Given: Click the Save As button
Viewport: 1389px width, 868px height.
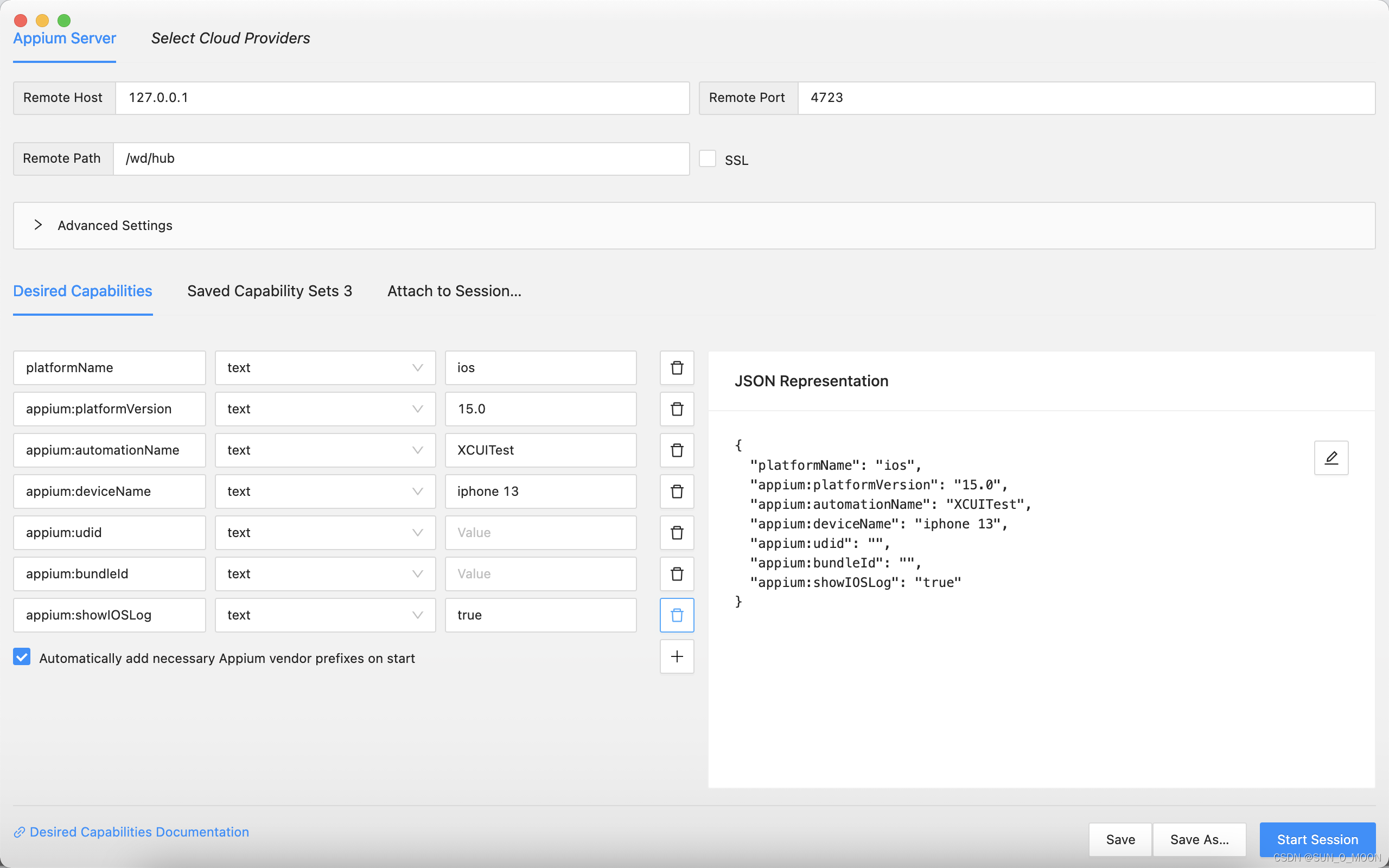Looking at the screenshot, I should pyautogui.click(x=1200, y=839).
